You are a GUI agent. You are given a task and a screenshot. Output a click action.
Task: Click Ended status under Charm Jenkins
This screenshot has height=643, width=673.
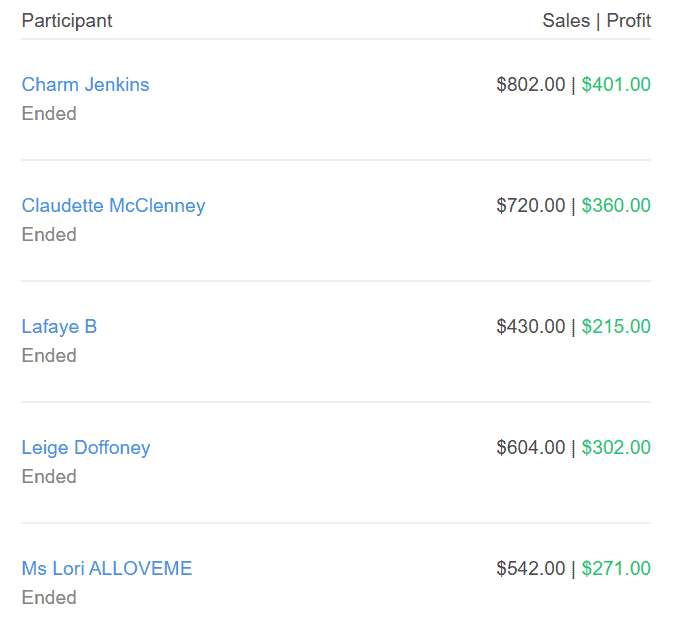tap(49, 114)
